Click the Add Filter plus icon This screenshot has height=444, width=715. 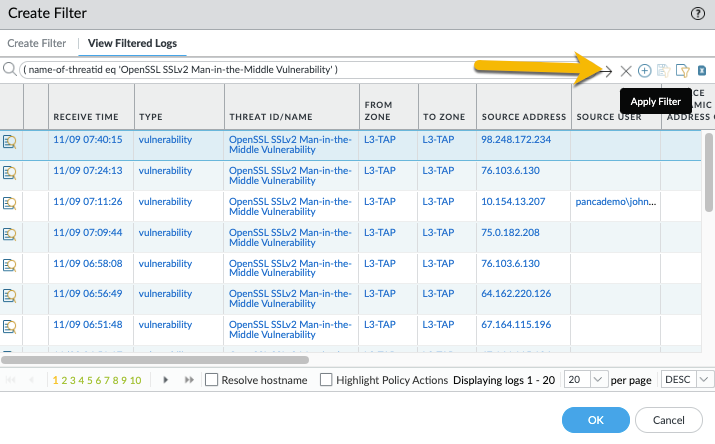[645, 70]
